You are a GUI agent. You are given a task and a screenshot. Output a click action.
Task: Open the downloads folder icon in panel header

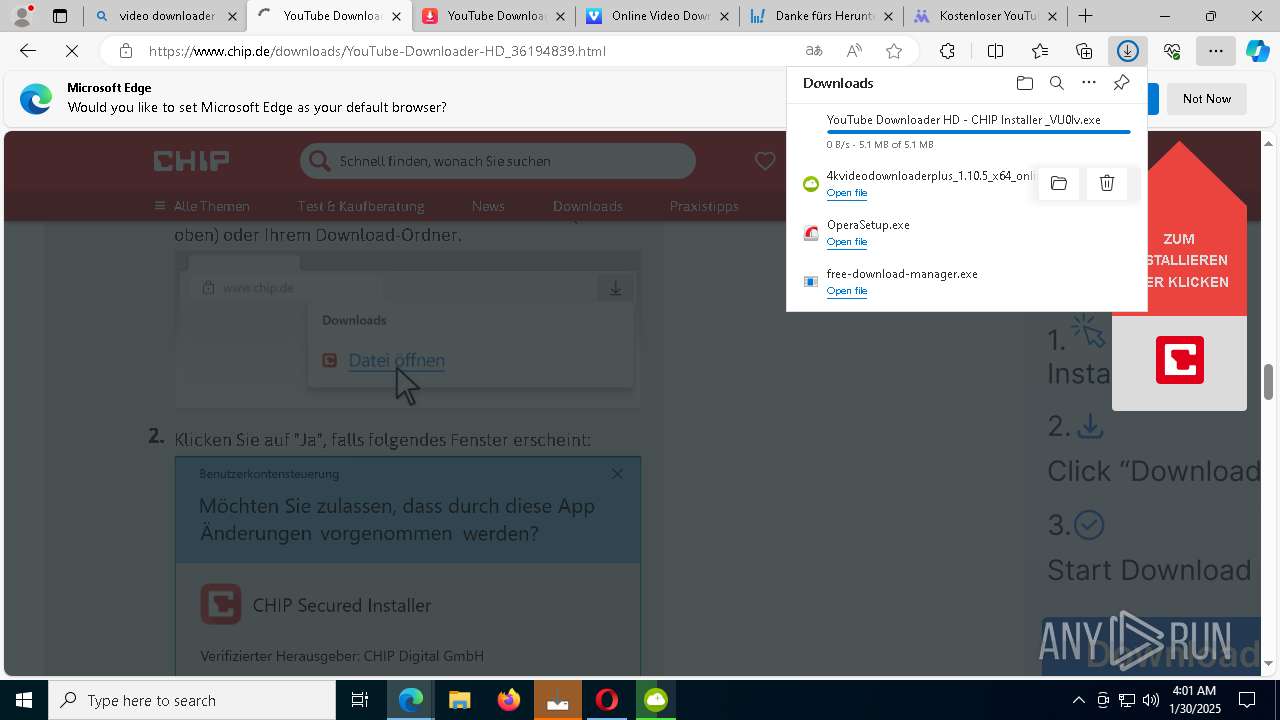(1024, 83)
